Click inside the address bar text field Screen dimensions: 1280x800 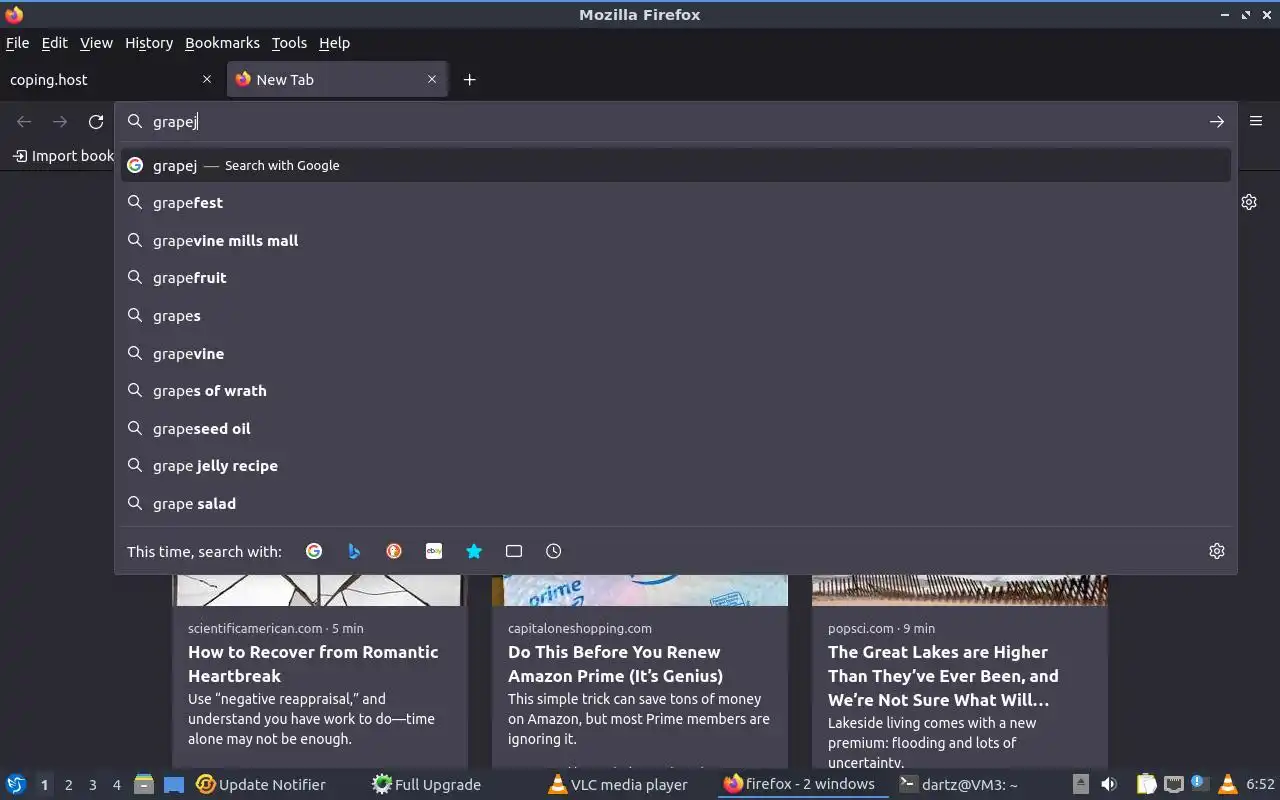[x=676, y=122]
